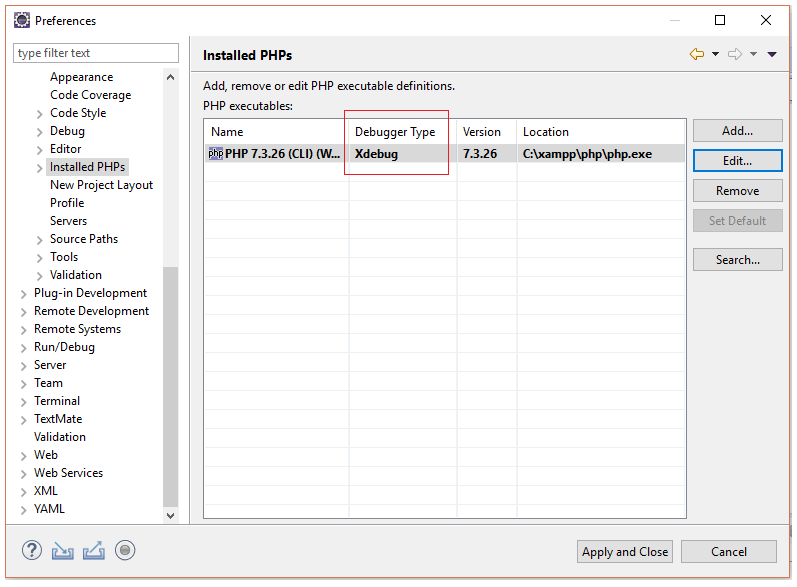
Task: Select the Profile tree item
Action: coord(67,203)
